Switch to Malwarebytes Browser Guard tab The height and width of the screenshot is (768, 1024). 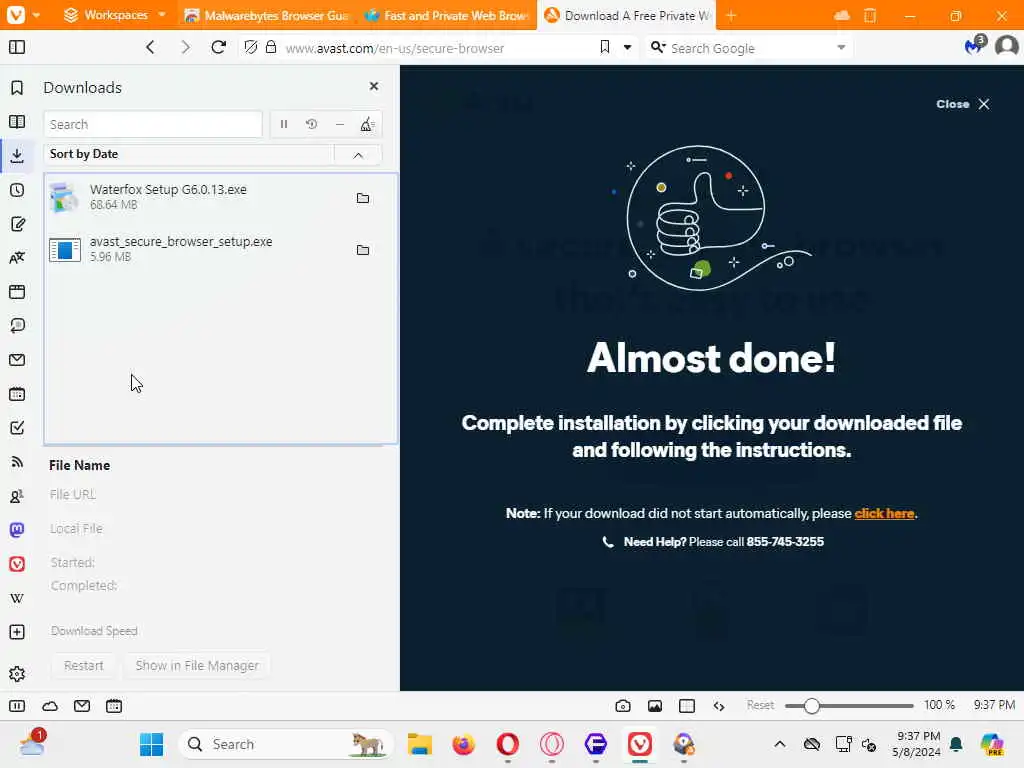click(x=266, y=15)
